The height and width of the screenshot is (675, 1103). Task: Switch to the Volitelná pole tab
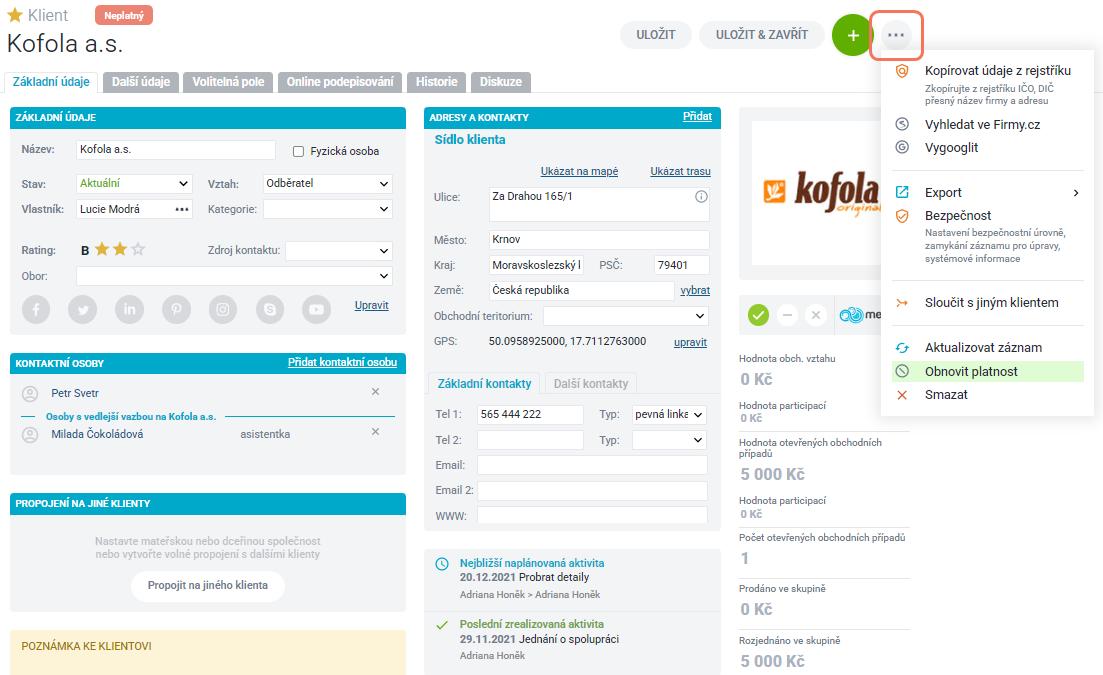coord(228,82)
